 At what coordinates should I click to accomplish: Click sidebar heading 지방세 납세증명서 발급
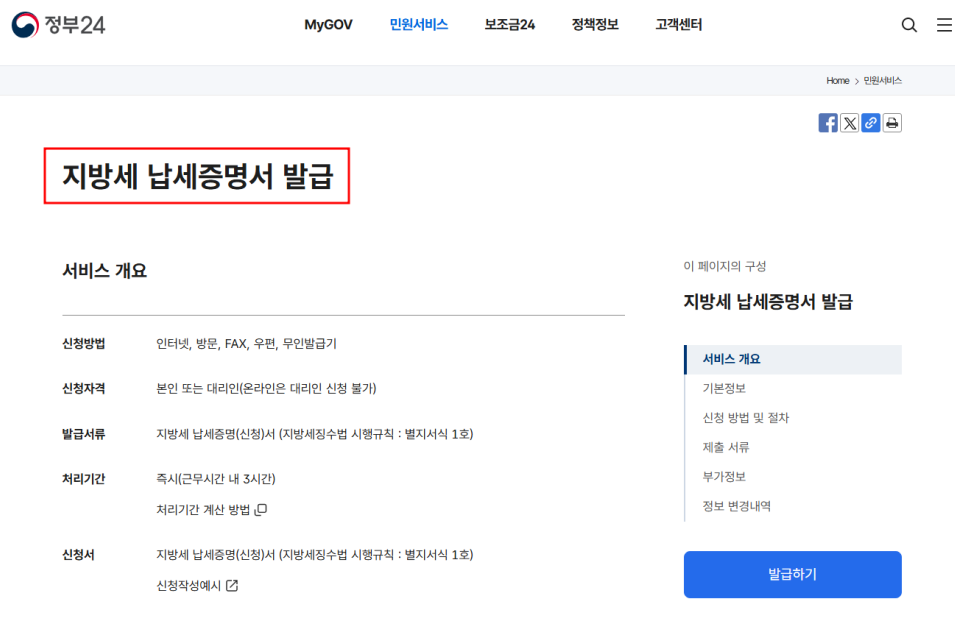click(x=768, y=301)
